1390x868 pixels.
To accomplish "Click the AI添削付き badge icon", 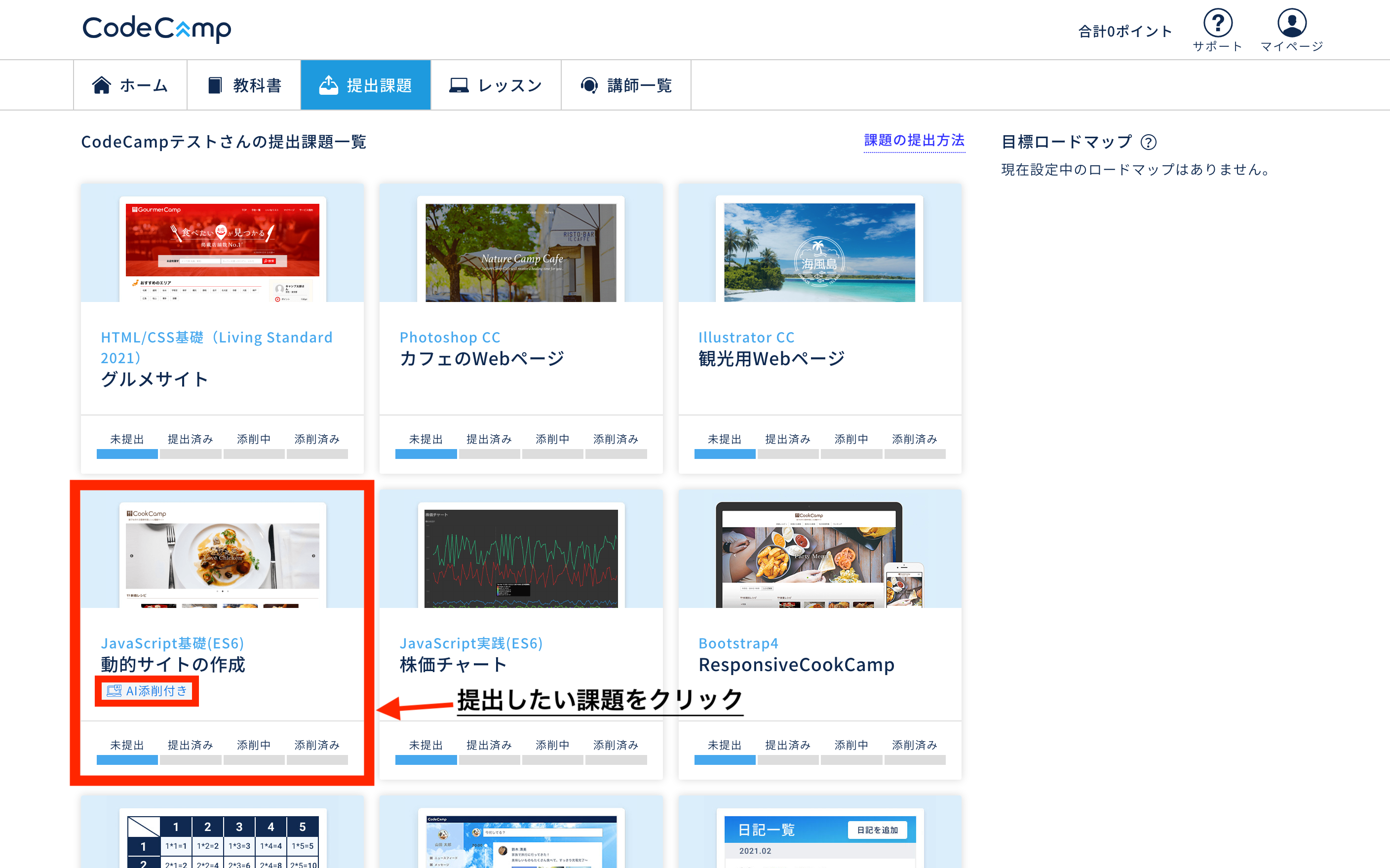I will pyautogui.click(x=114, y=691).
